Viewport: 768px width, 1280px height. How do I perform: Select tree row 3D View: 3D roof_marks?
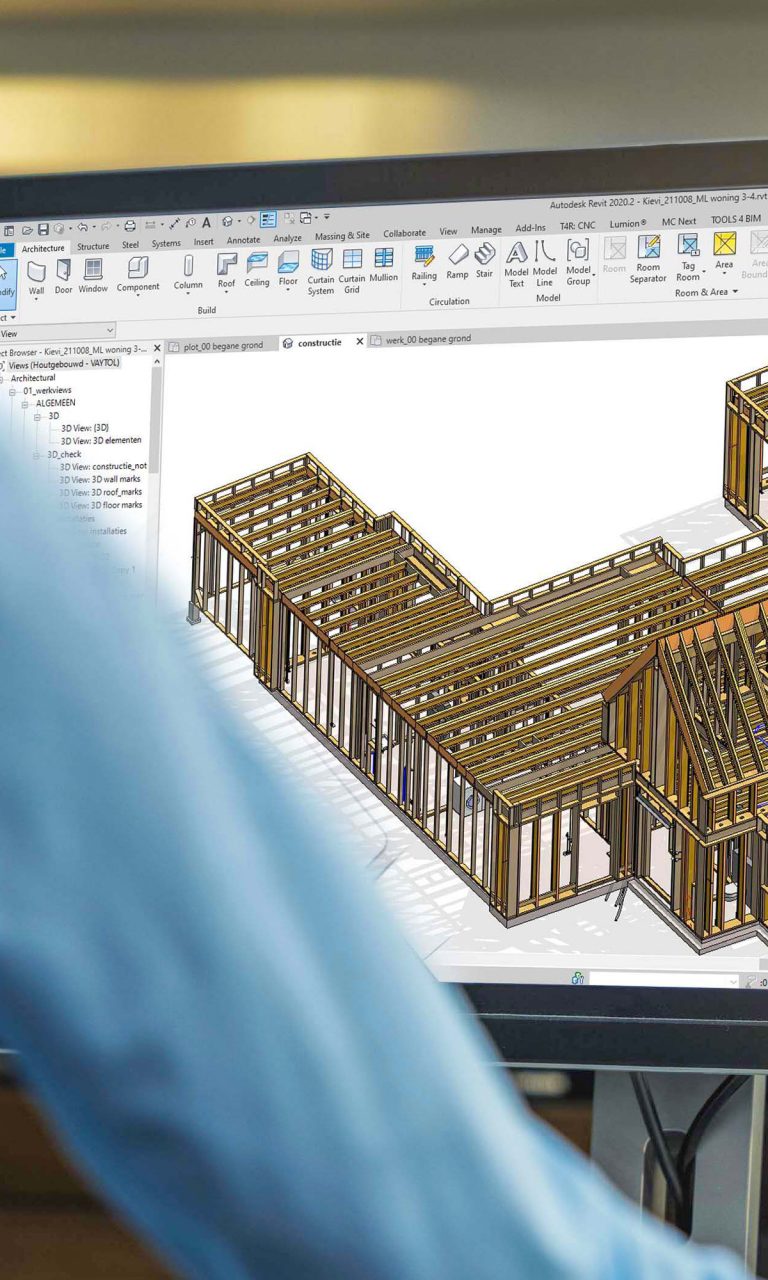[100, 492]
